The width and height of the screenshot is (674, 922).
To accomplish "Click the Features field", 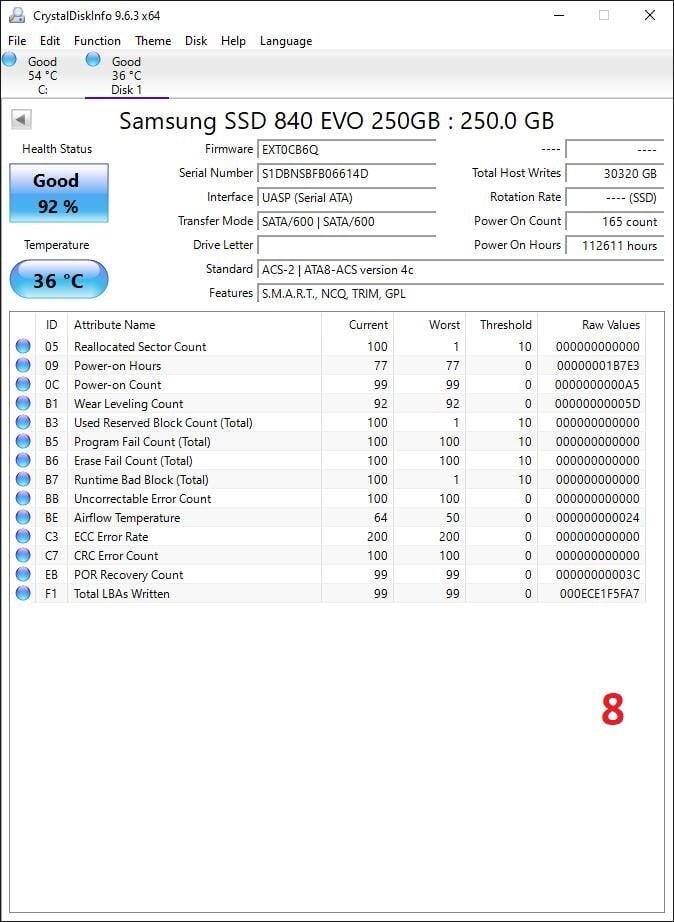I will coord(461,293).
